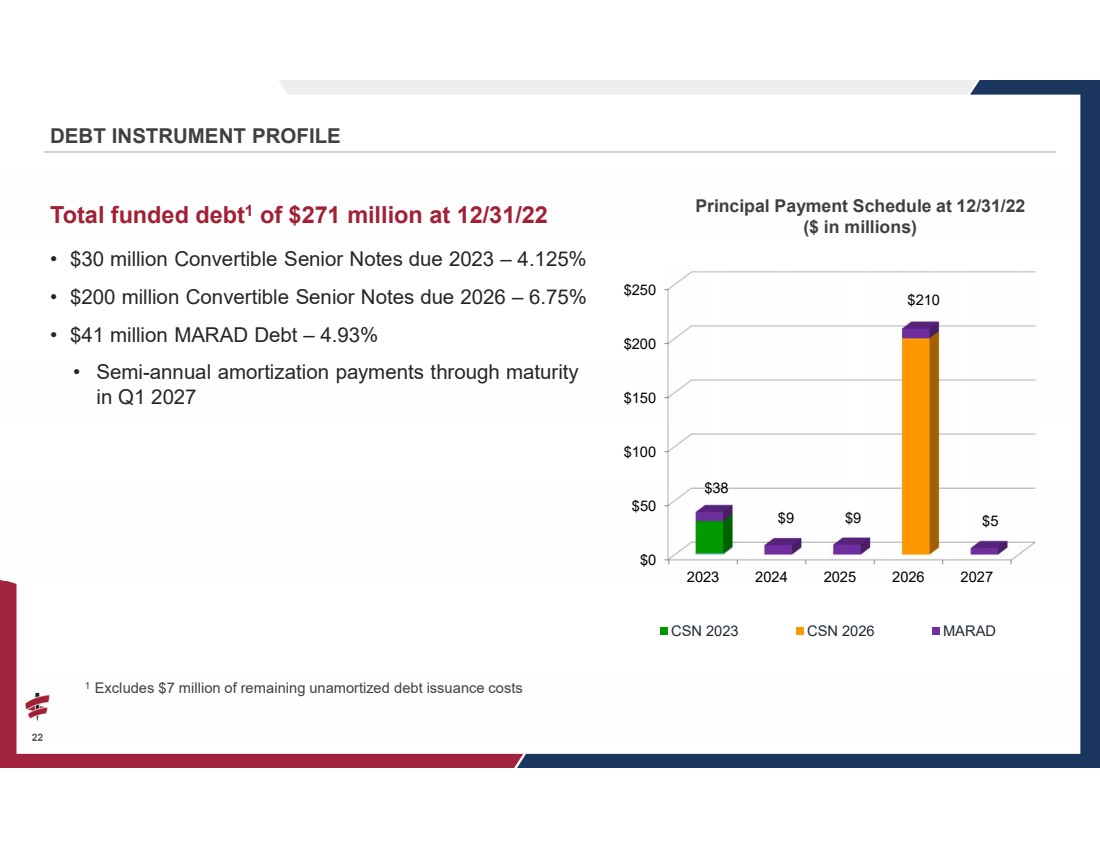
Task: Click the orange CSN 2026 legend swatch
Action: click(x=800, y=631)
